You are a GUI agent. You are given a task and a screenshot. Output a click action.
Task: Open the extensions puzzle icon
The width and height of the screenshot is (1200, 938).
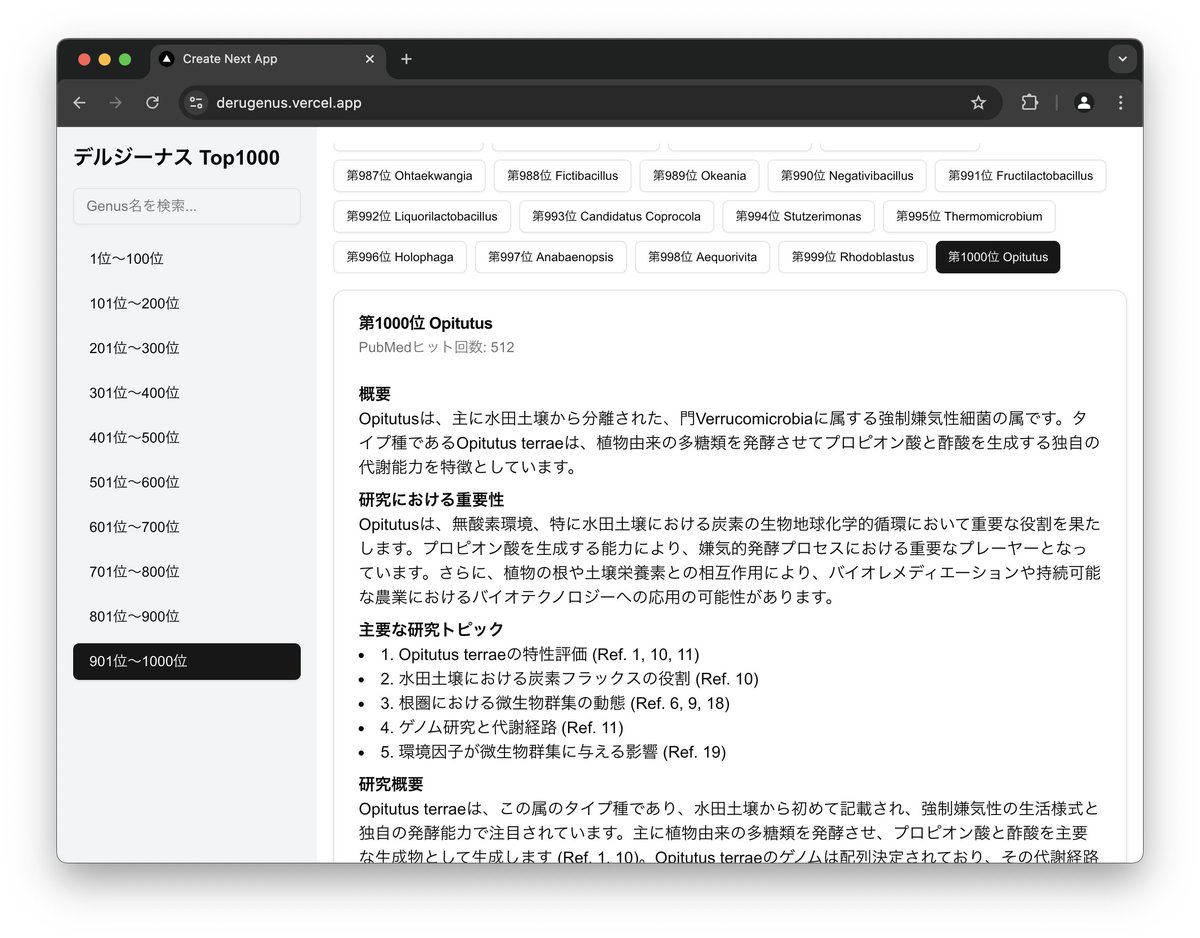click(x=1029, y=102)
